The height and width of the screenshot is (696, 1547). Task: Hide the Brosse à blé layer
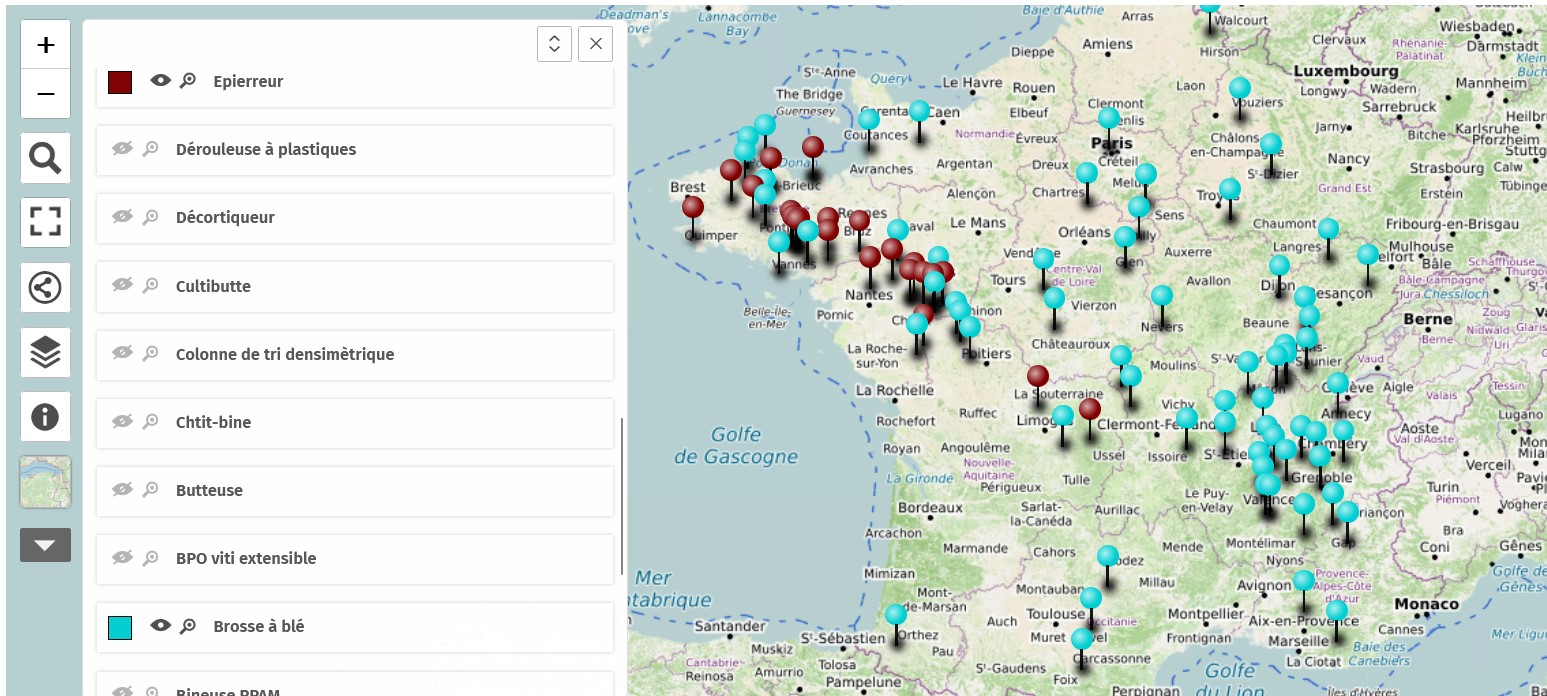click(160, 626)
